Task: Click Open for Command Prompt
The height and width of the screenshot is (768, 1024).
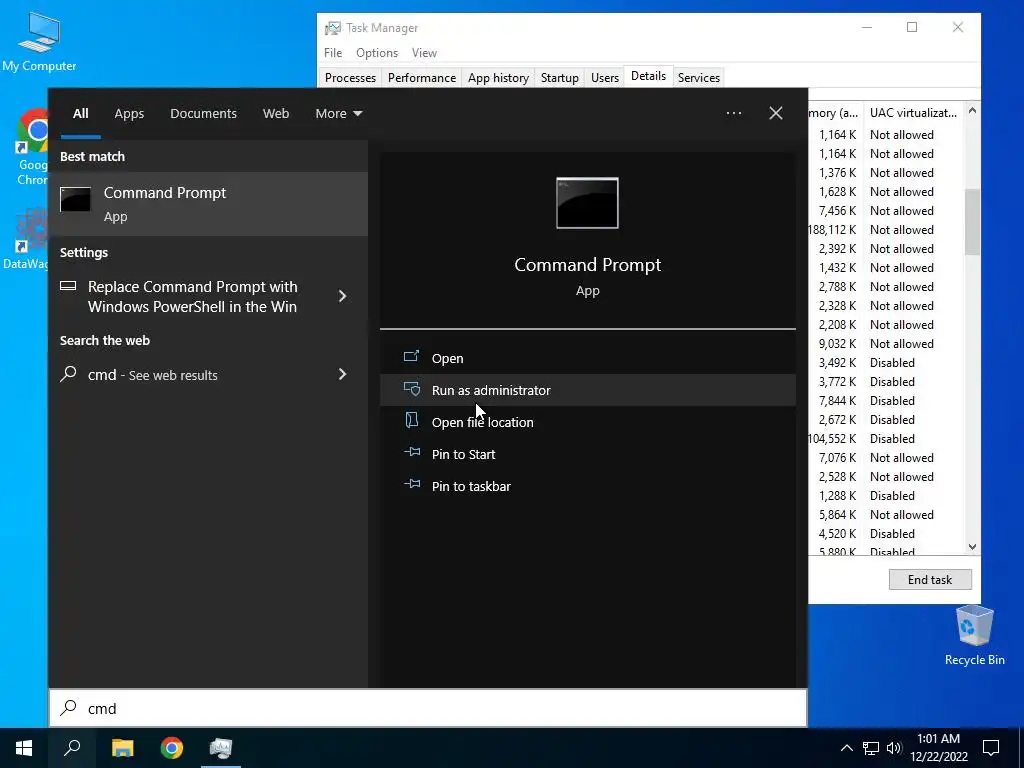Action: pos(588,358)
